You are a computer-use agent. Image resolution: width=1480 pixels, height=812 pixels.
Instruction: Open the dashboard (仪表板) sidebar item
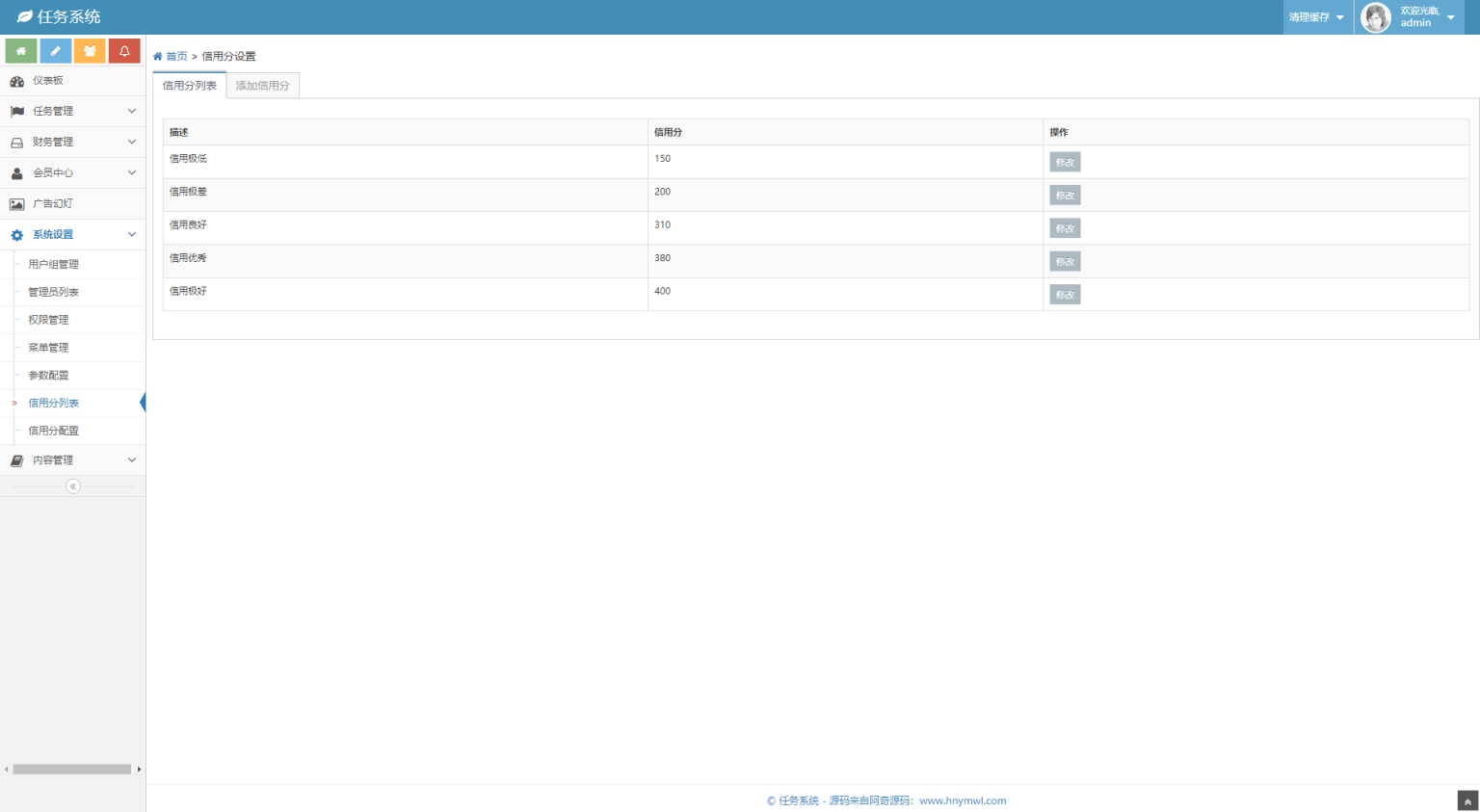[x=48, y=81]
